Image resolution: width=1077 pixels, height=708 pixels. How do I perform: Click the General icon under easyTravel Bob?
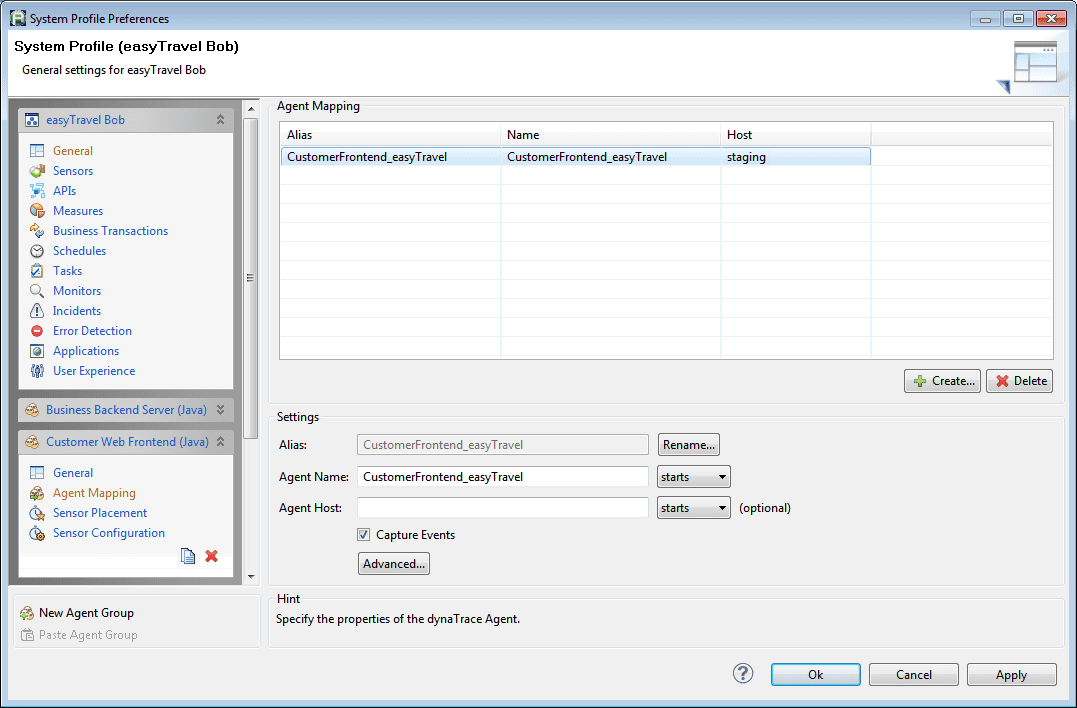[x=37, y=150]
